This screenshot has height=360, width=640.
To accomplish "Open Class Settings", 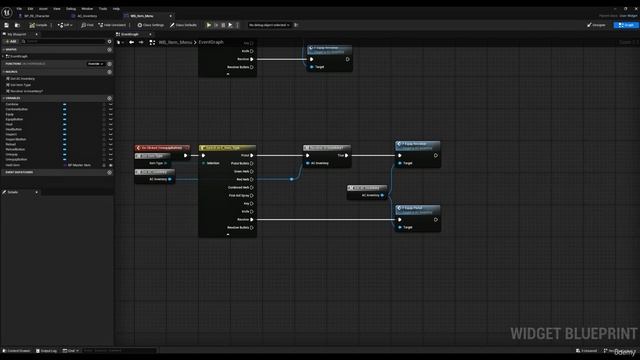I will tap(150, 25).
